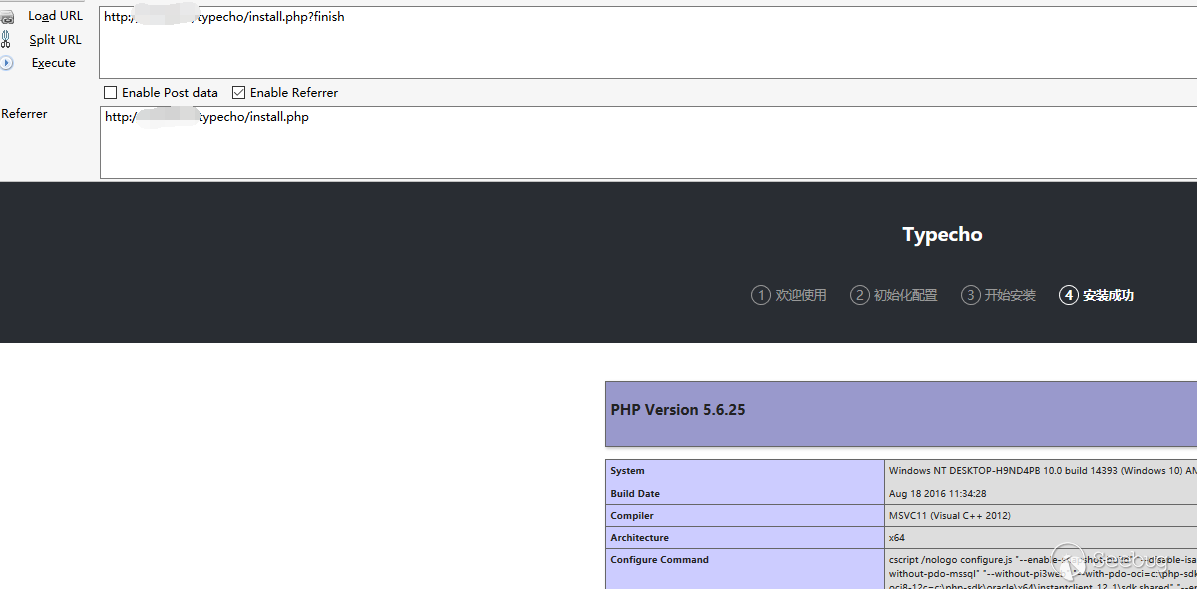Click the Architecture row label

(x=640, y=538)
